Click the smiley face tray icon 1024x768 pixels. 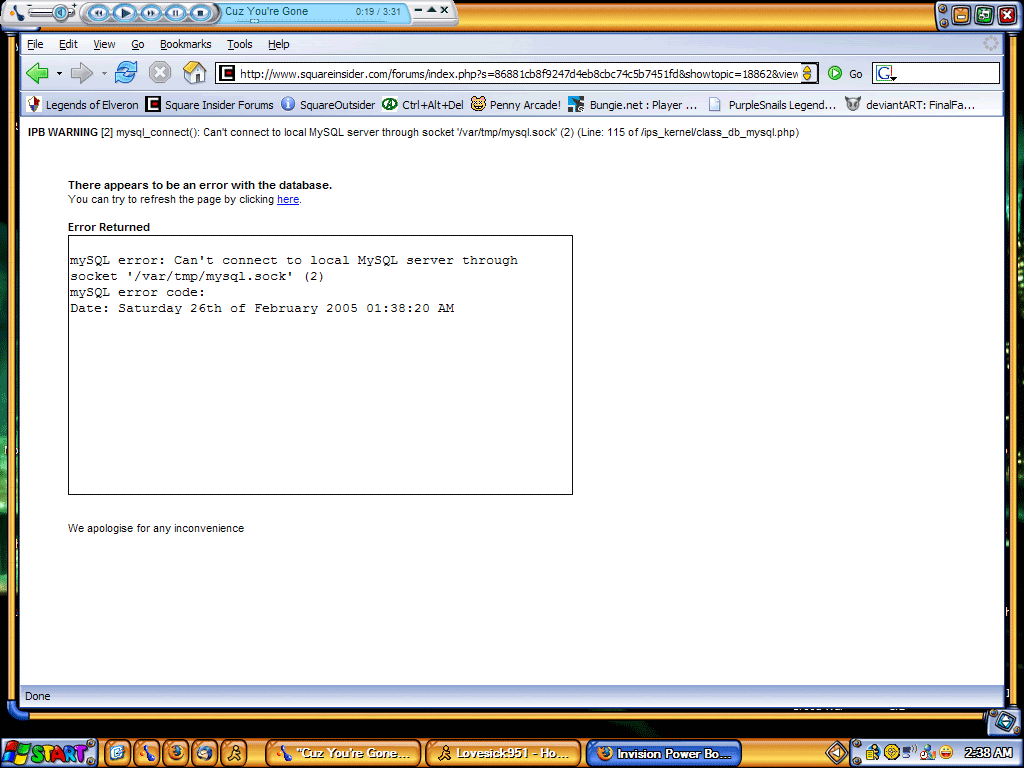945,753
